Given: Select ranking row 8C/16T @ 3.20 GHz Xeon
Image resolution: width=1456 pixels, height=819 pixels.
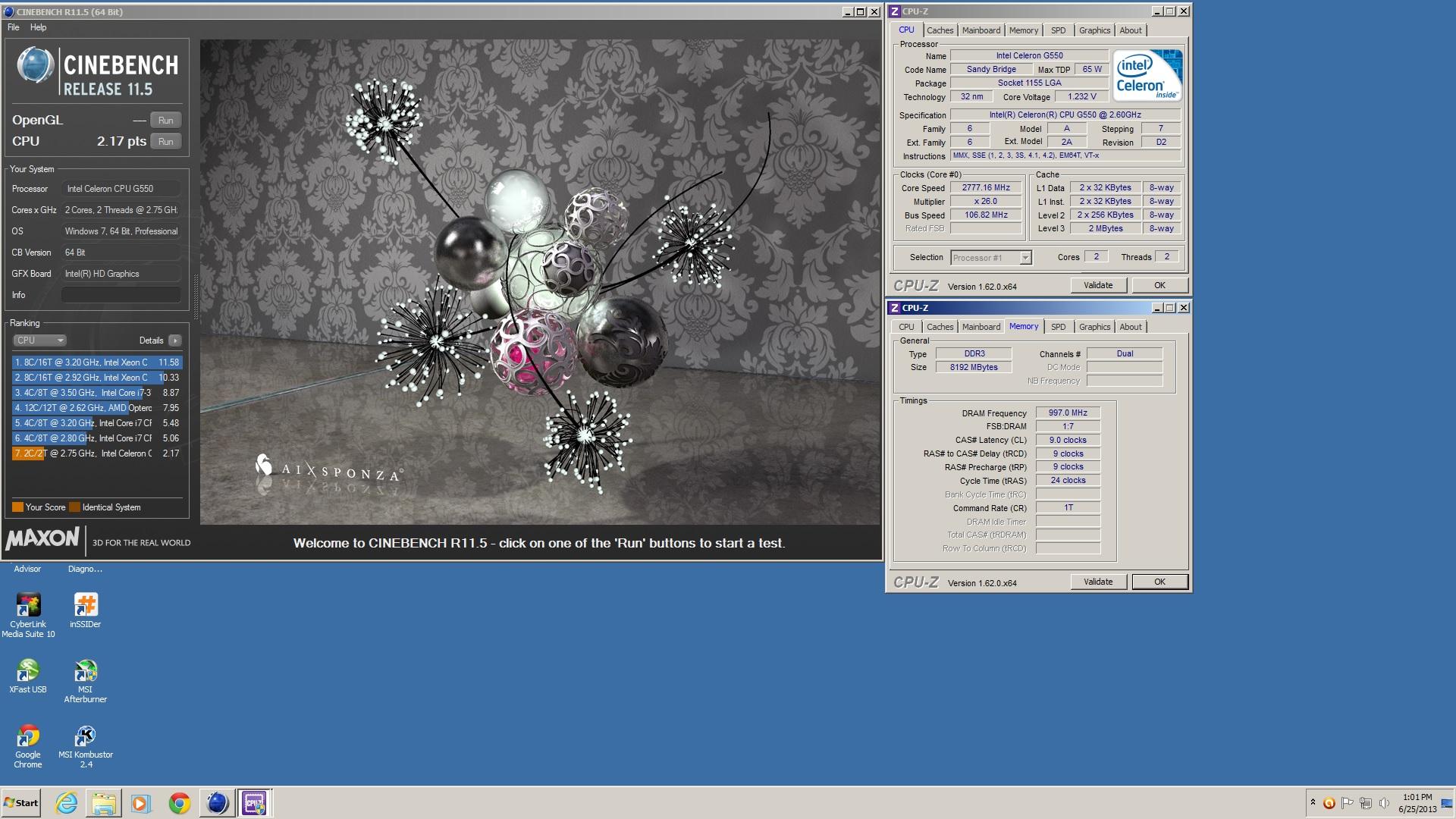Looking at the screenshot, I should pyautogui.click(x=96, y=362).
